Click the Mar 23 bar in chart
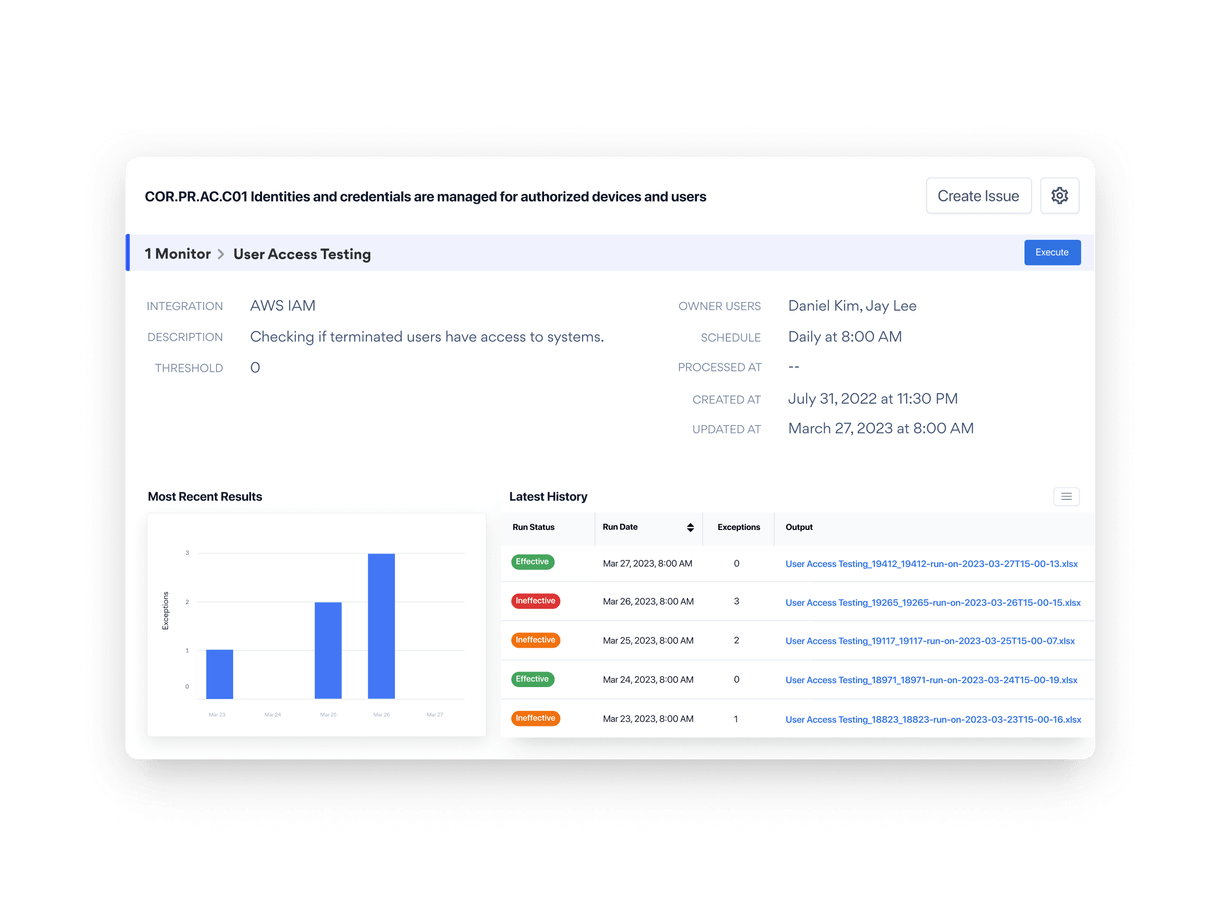Viewport: 1222px width, 917px height. pyautogui.click(x=219, y=674)
